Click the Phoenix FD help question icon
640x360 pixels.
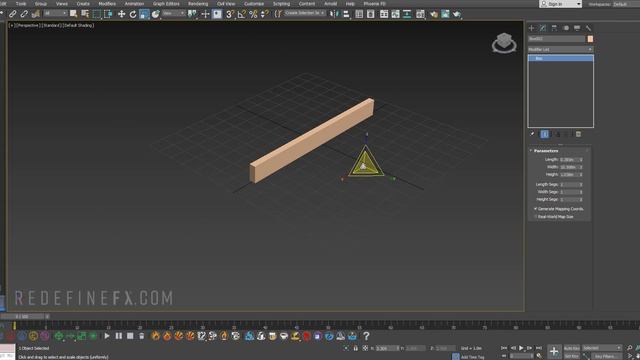point(366,336)
